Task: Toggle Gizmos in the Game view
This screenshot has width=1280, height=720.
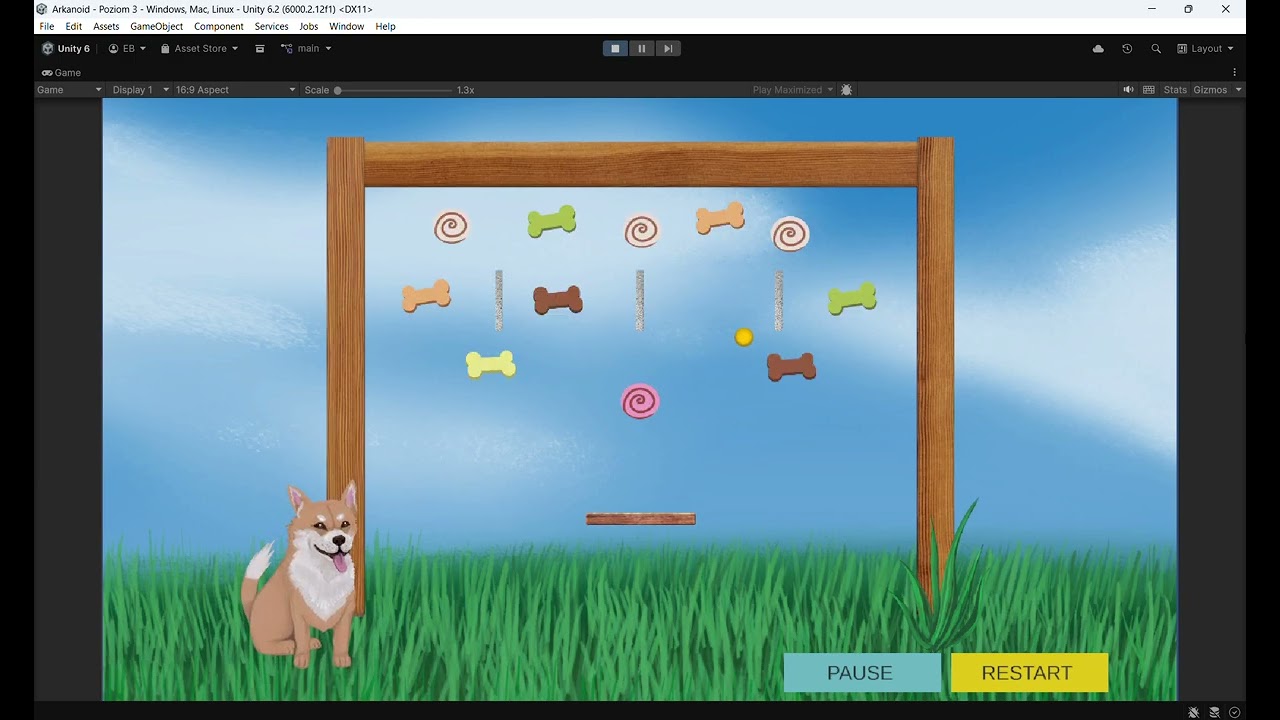Action: click(1210, 90)
